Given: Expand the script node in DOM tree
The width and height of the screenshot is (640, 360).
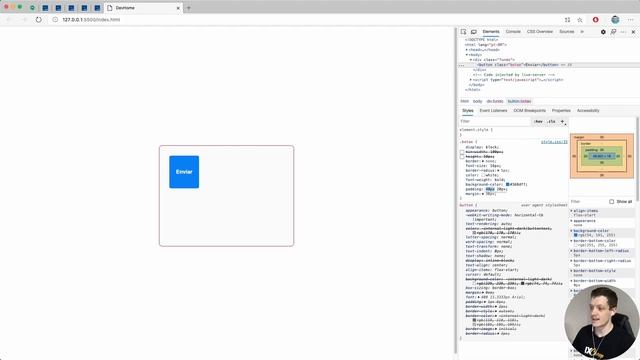Looking at the screenshot, I should tap(471, 80).
